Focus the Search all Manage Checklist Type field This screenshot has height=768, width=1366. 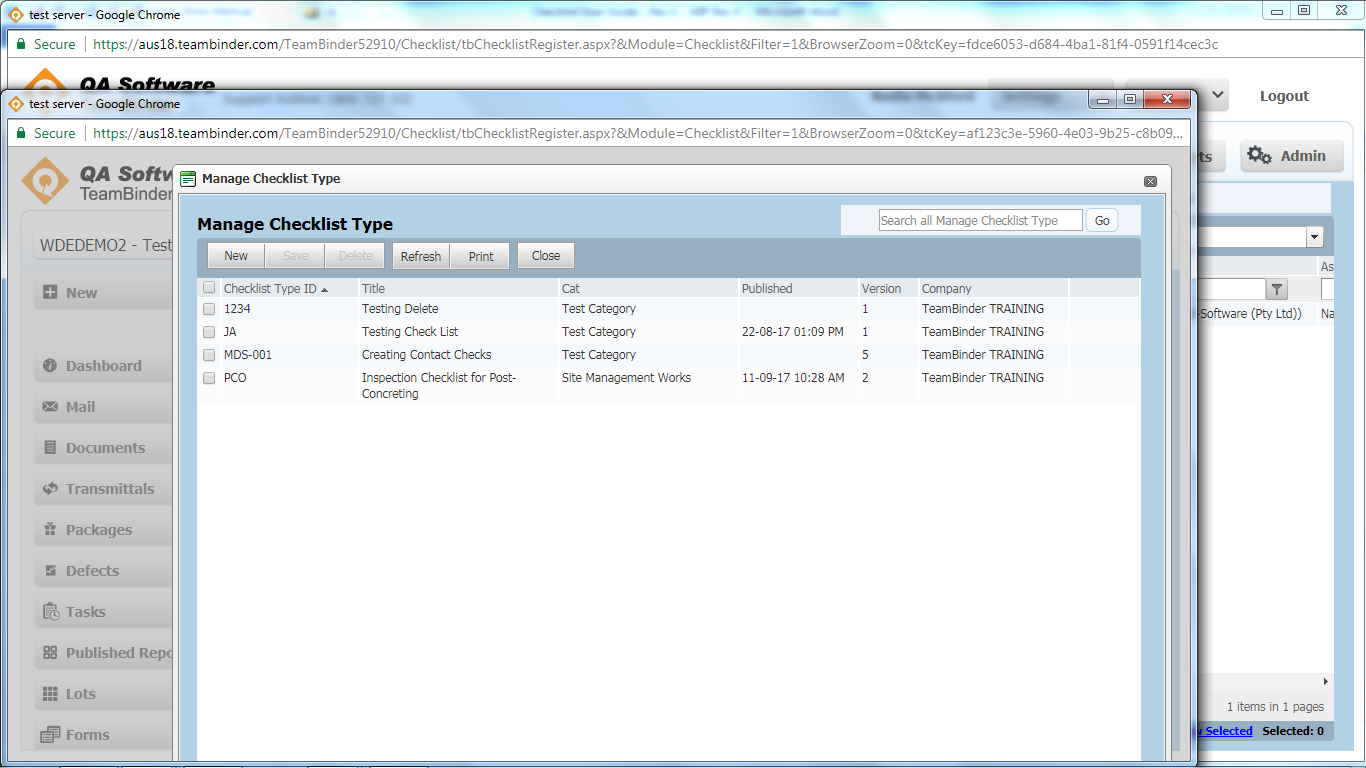coord(981,221)
